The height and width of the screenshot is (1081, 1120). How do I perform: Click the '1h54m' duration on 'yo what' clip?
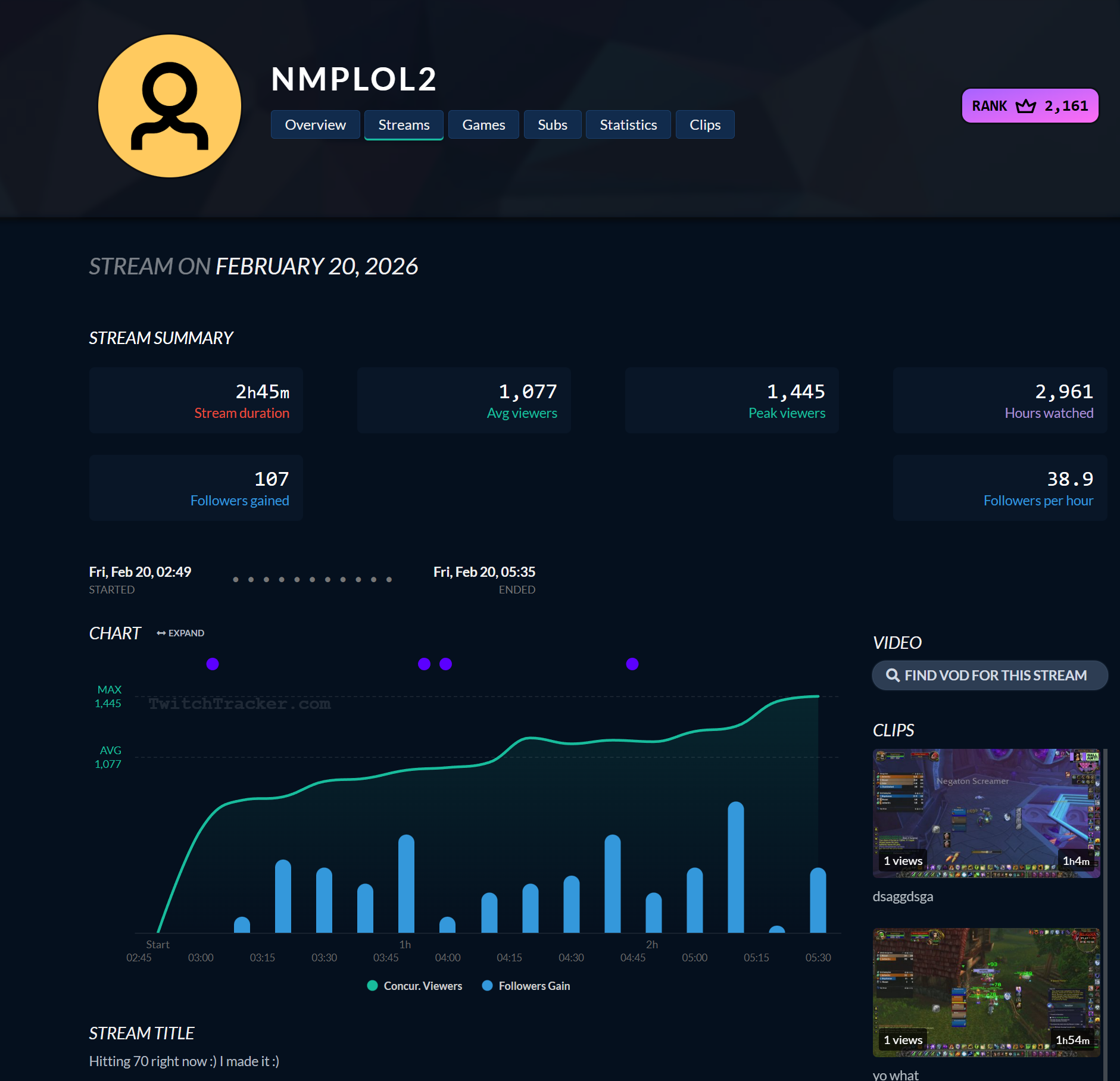(x=1073, y=1041)
